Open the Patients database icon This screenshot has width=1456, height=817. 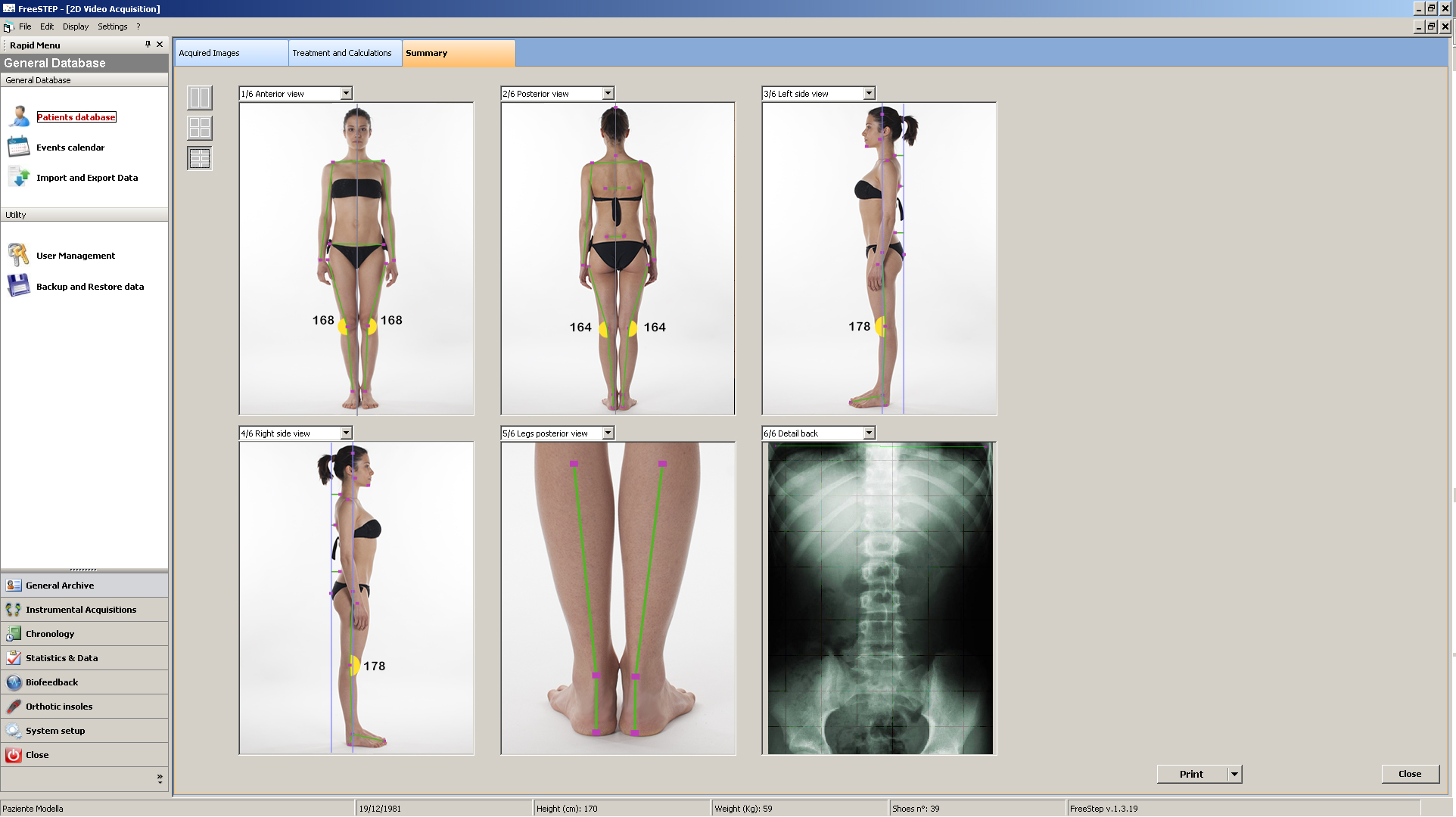[19, 116]
